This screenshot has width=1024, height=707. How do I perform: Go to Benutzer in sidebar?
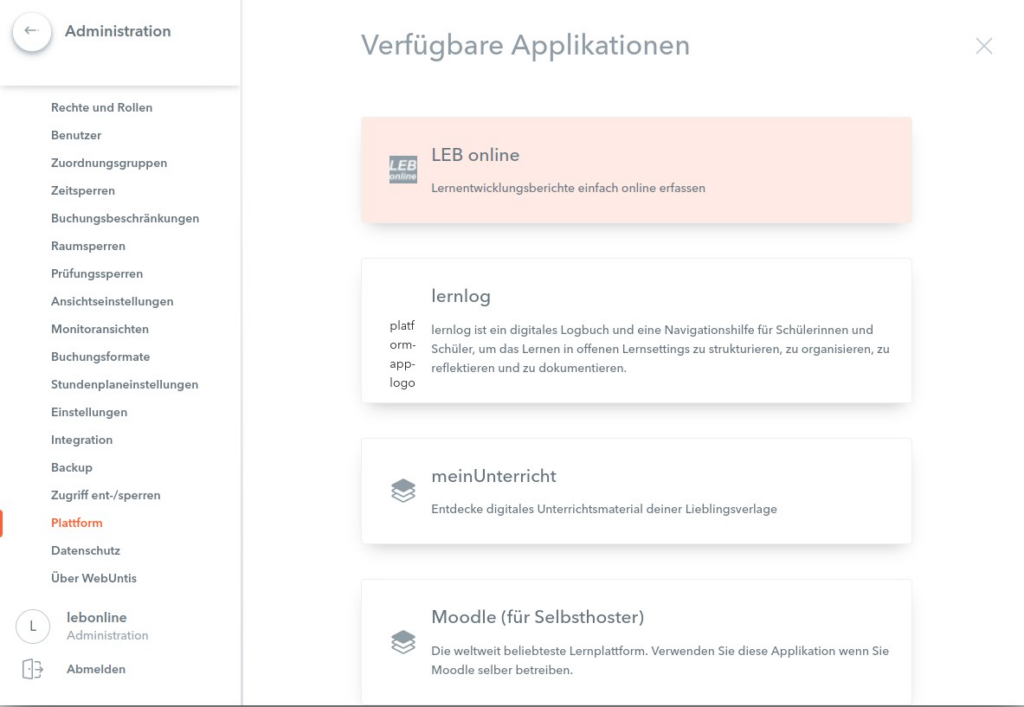pos(76,135)
